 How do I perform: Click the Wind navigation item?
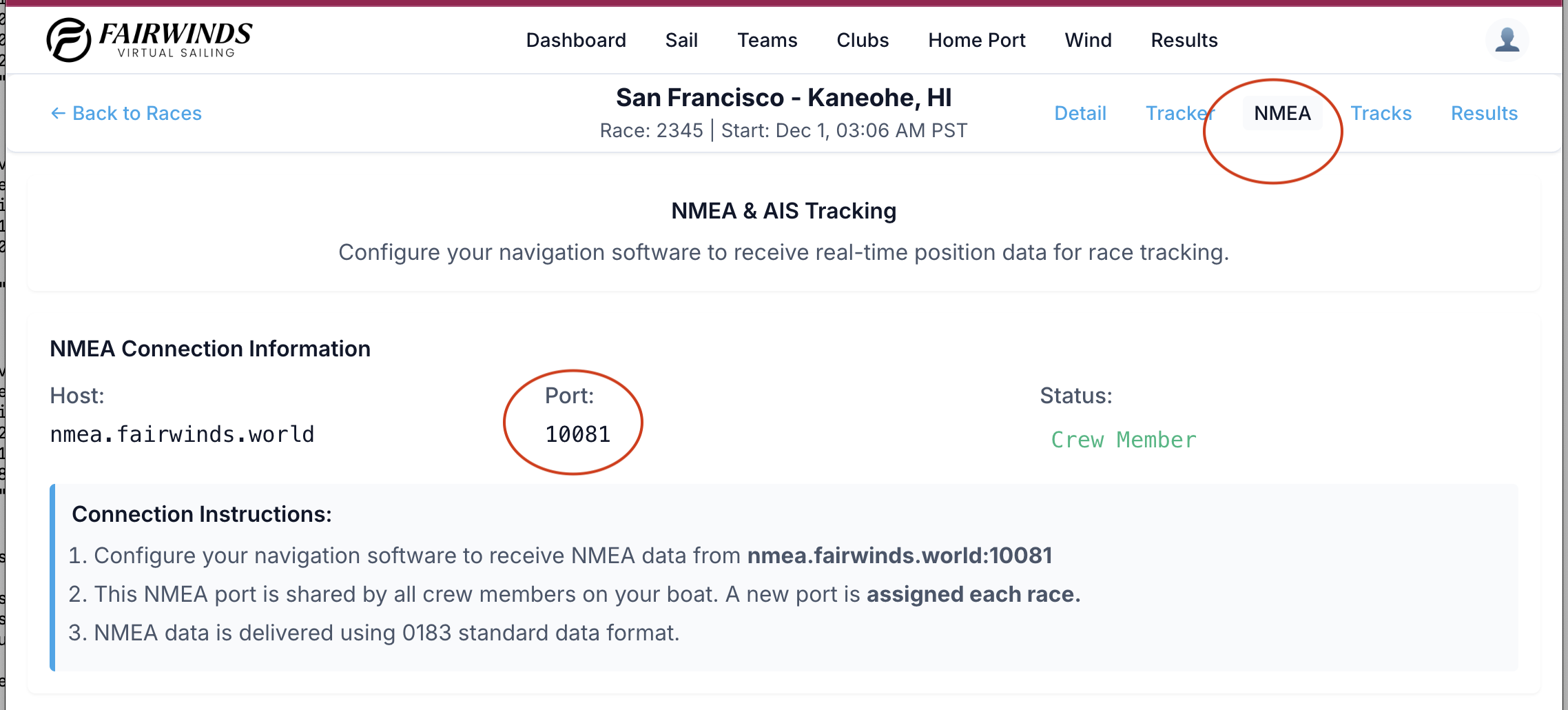(1088, 40)
